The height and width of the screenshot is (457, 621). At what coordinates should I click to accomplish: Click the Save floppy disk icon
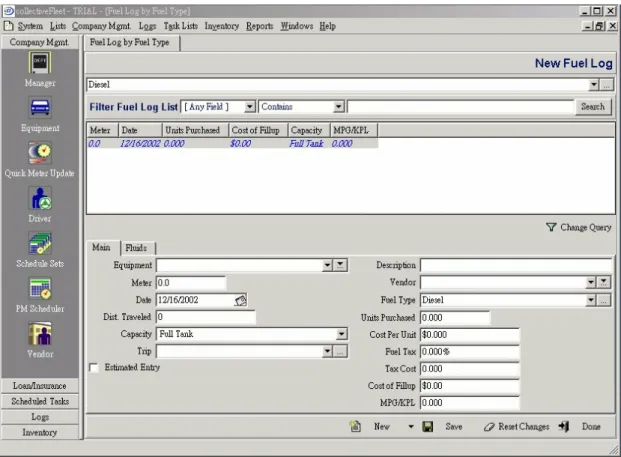point(427,427)
